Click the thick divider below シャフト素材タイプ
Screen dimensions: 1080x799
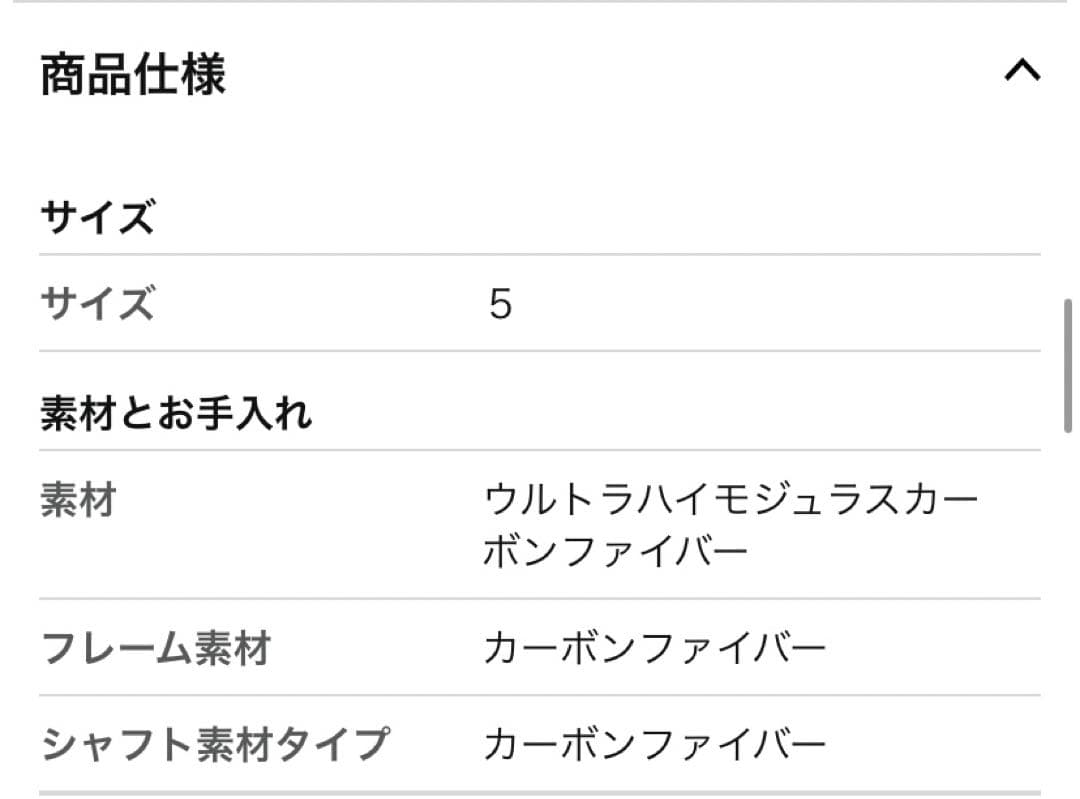(x=540, y=794)
